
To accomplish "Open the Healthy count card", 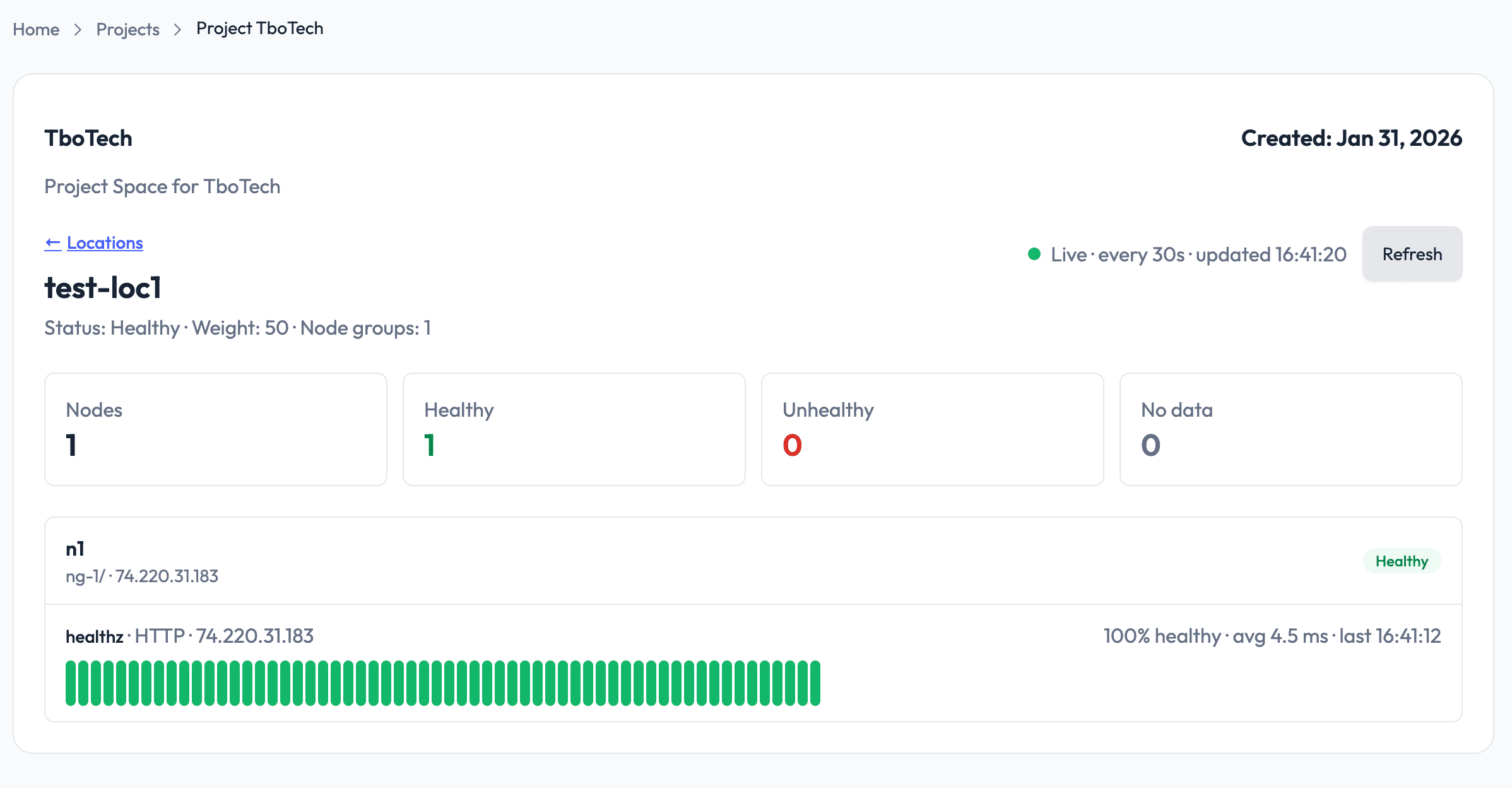I will 574,429.
